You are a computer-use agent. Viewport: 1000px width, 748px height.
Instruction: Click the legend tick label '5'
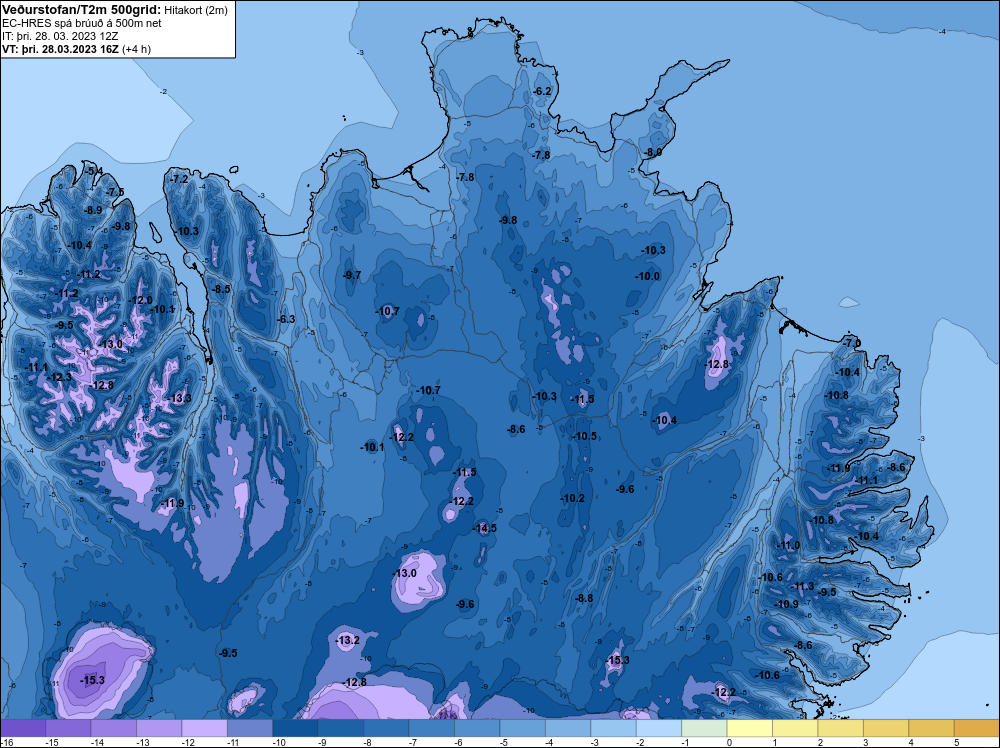click(957, 742)
